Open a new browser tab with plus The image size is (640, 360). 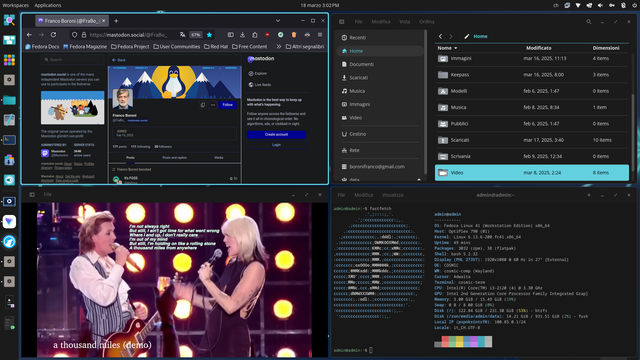116,21
